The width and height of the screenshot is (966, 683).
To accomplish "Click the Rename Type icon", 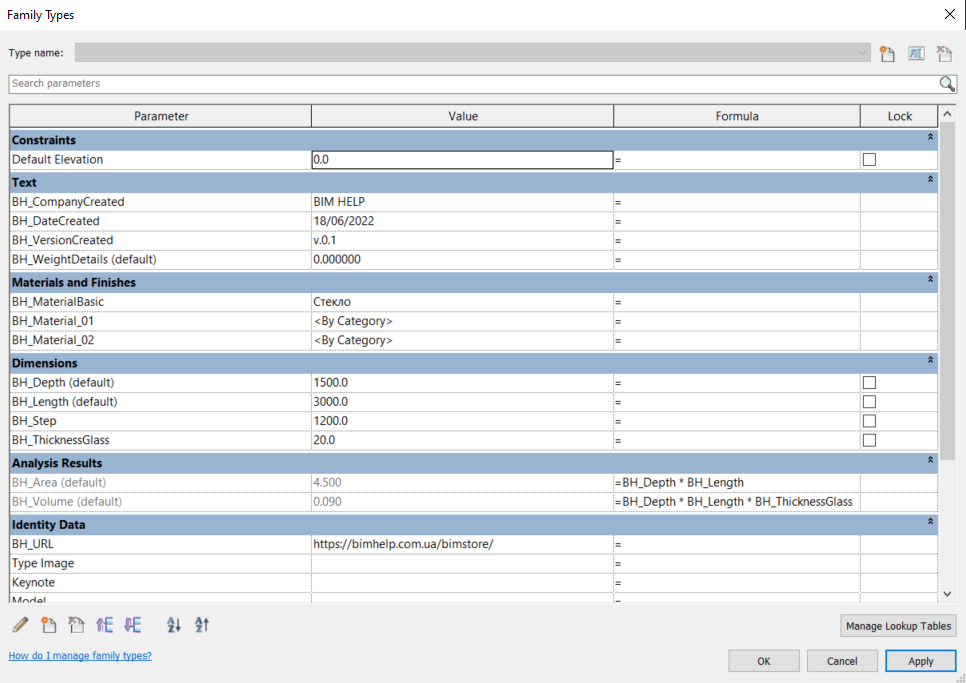I will pos(915,54).
